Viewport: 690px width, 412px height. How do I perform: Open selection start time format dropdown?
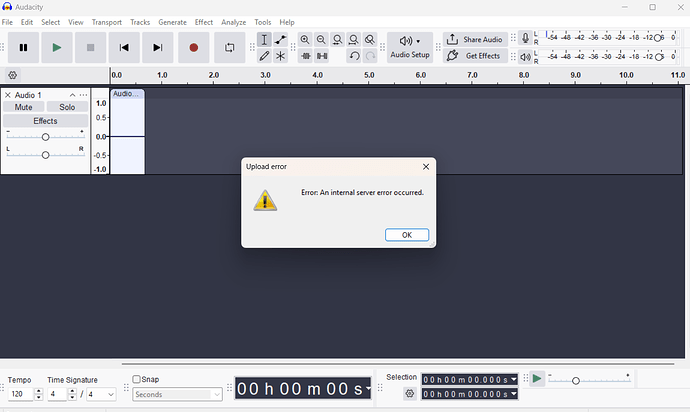514,379
